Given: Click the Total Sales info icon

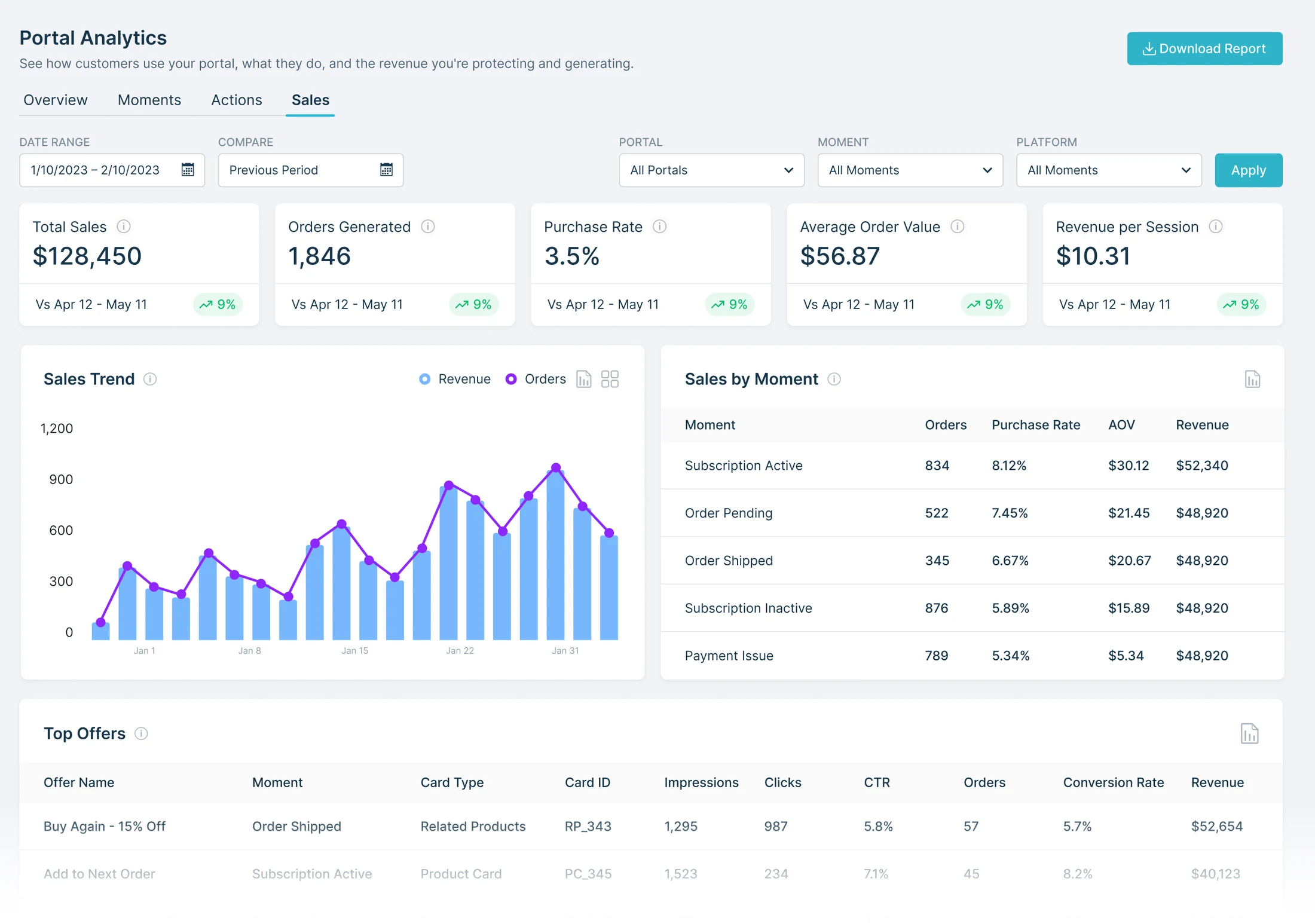Looking at the screenshot, I should (124, 227).
